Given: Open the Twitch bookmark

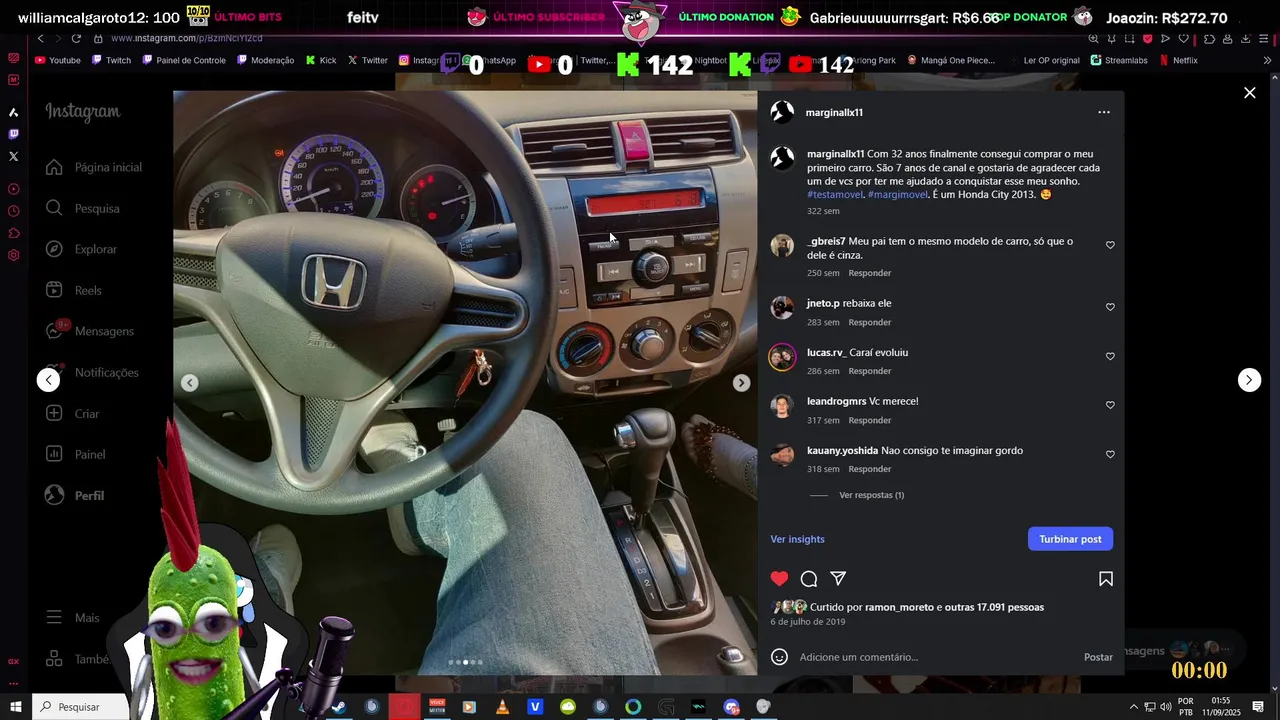Looking at the screenshot, I should [111, 60].
